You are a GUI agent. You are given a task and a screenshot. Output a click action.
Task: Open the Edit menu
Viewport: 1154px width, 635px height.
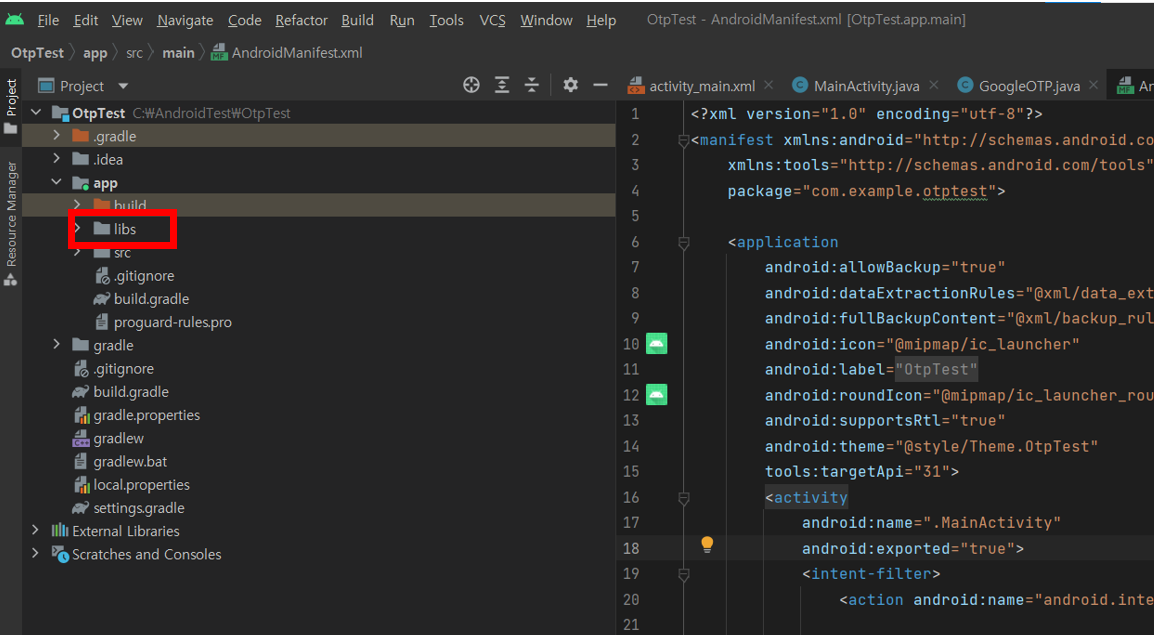pos(85,21)
